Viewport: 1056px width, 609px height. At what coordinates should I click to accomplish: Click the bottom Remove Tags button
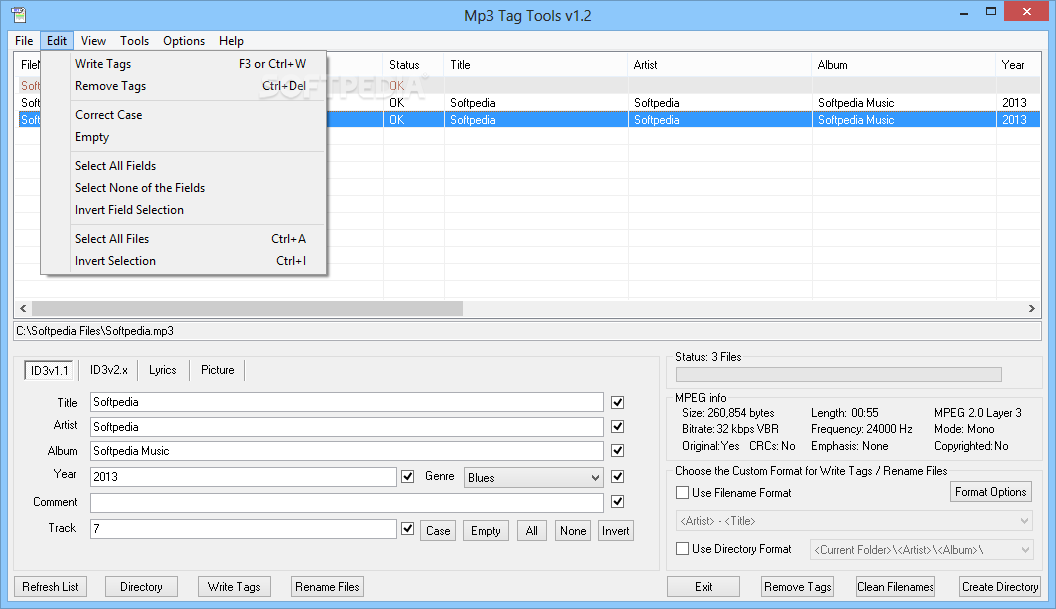point(797,587)
